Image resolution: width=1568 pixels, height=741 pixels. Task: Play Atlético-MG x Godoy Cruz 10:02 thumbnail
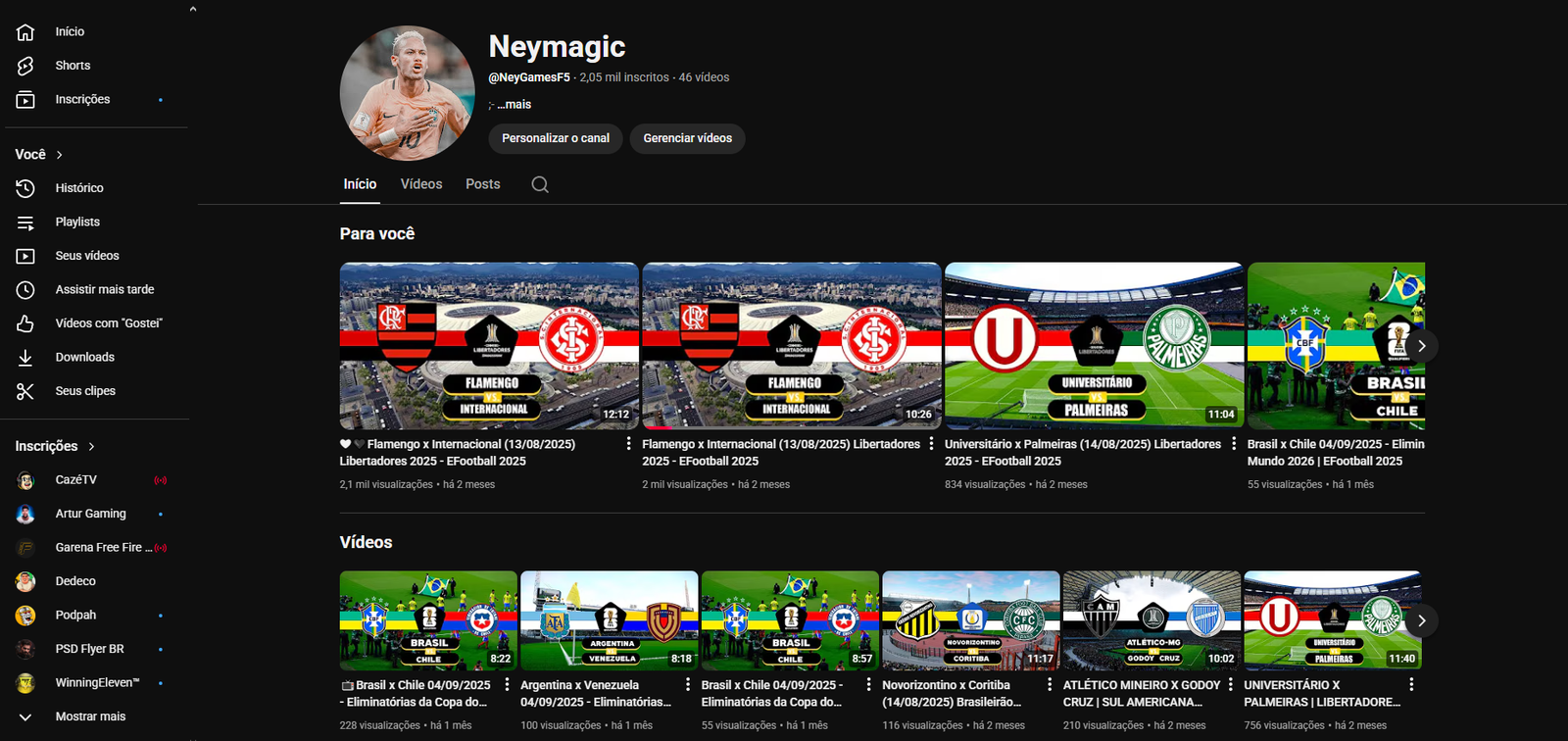1151,620
